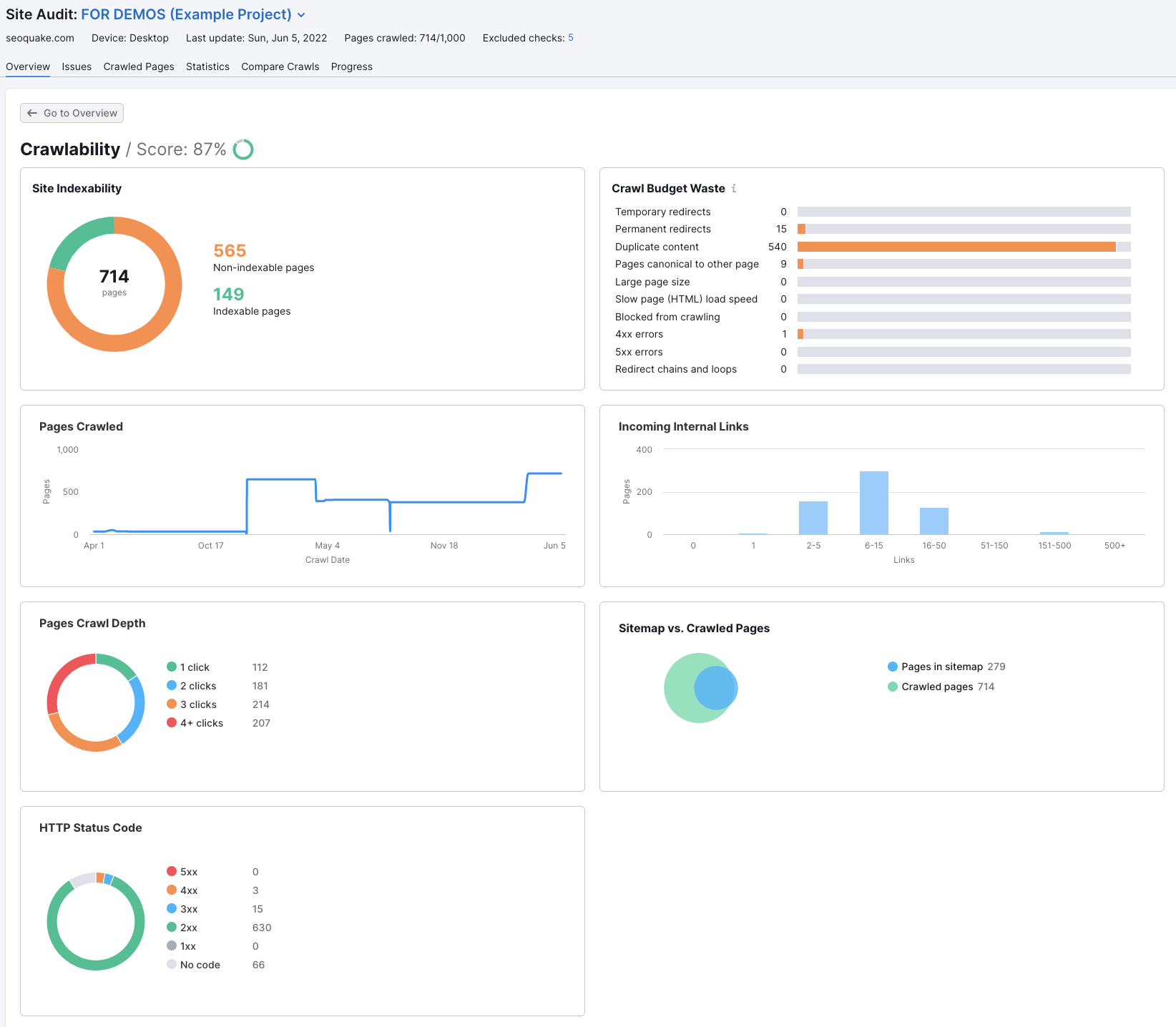This screenshot has height=1027, width=1176.
Task: Open the 5 excluded checks link
Action: click(x=570, y=38)
